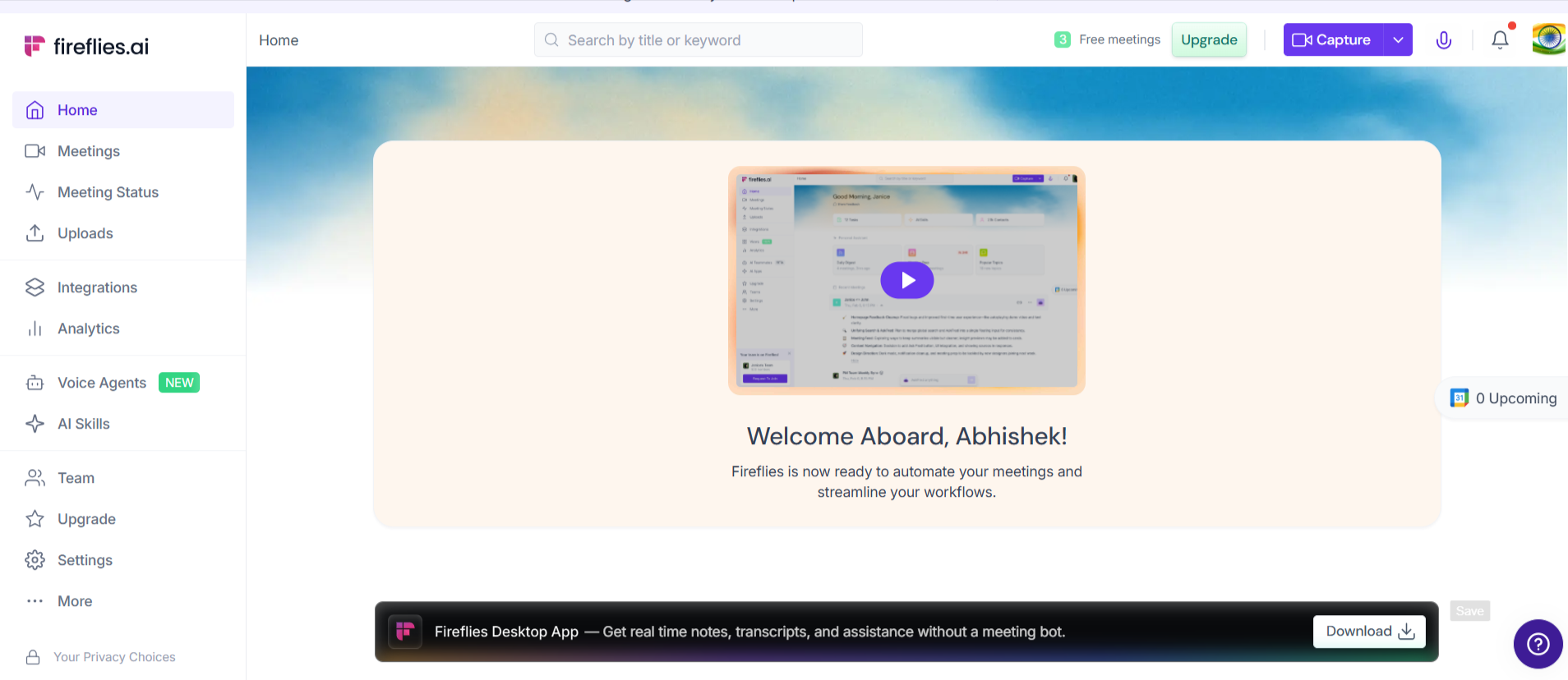Click the green Upgrade button

(x=1208, y=39)
